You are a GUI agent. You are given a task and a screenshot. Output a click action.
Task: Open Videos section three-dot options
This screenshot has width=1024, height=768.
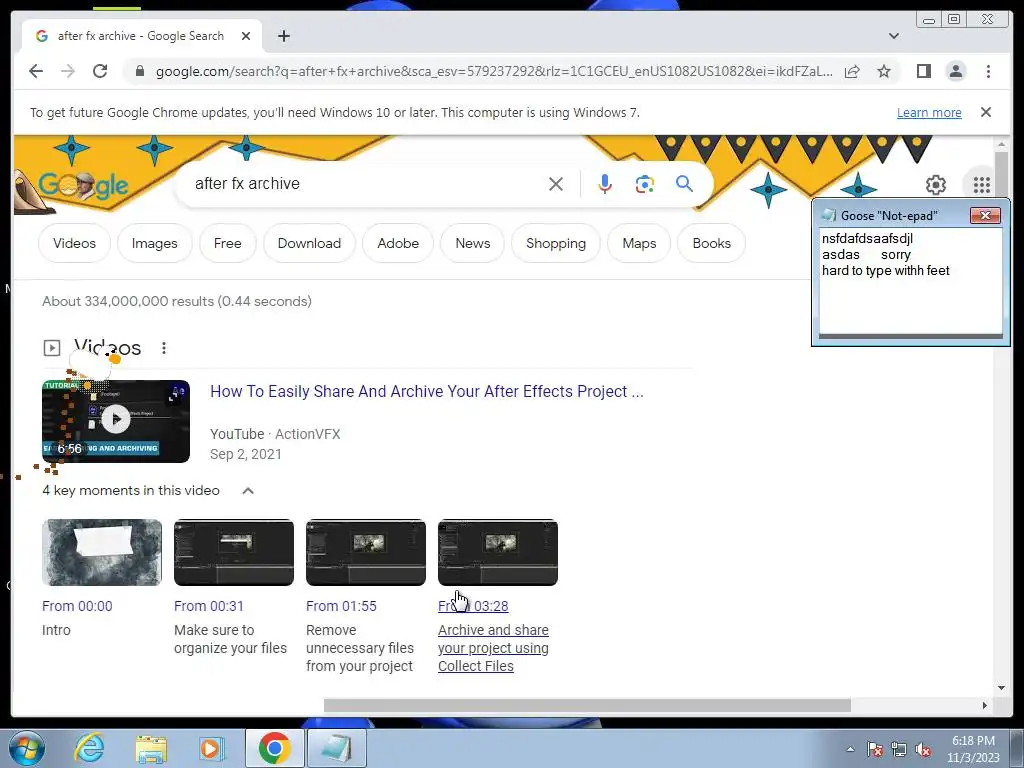click(164, 348)
